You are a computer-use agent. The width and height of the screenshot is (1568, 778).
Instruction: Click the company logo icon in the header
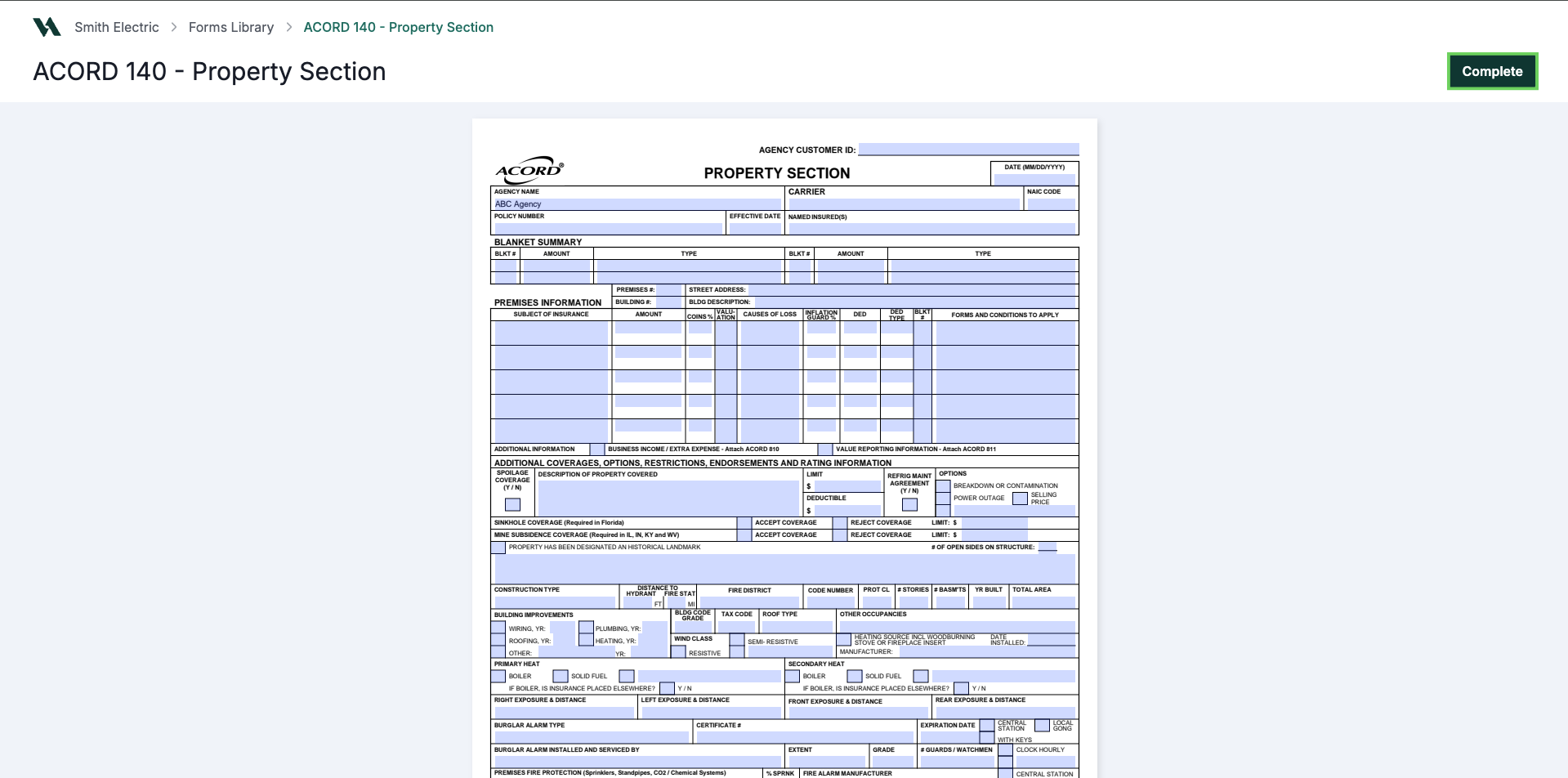[47, 27]
